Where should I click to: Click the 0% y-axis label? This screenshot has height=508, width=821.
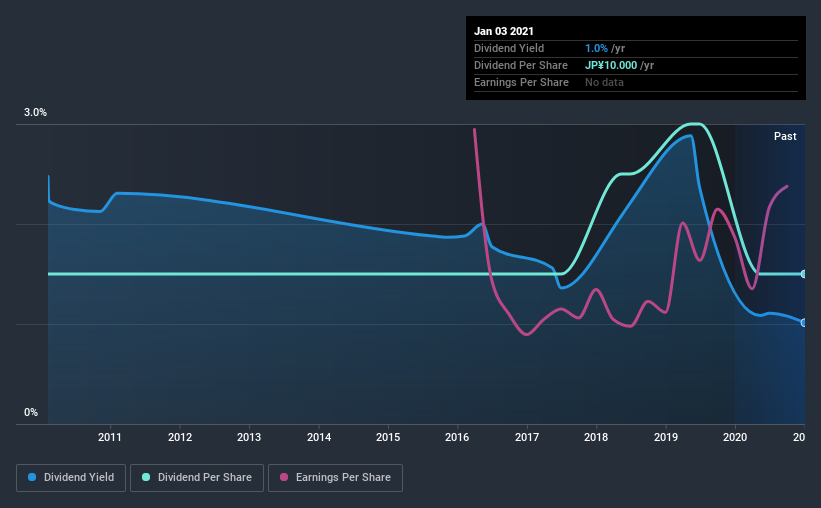click(x=31, y=412)
